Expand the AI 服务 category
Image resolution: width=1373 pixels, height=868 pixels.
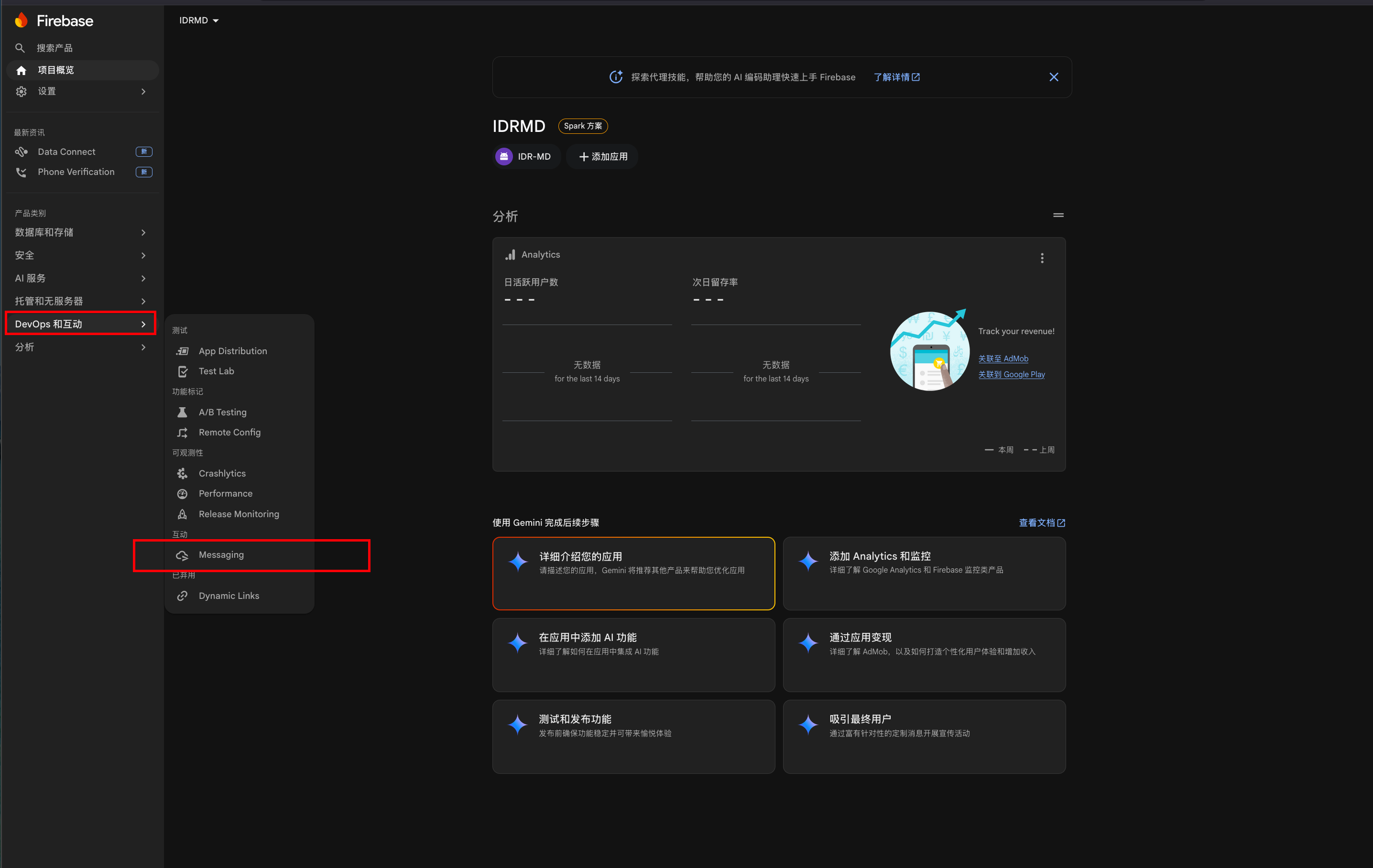pos(80,278)
